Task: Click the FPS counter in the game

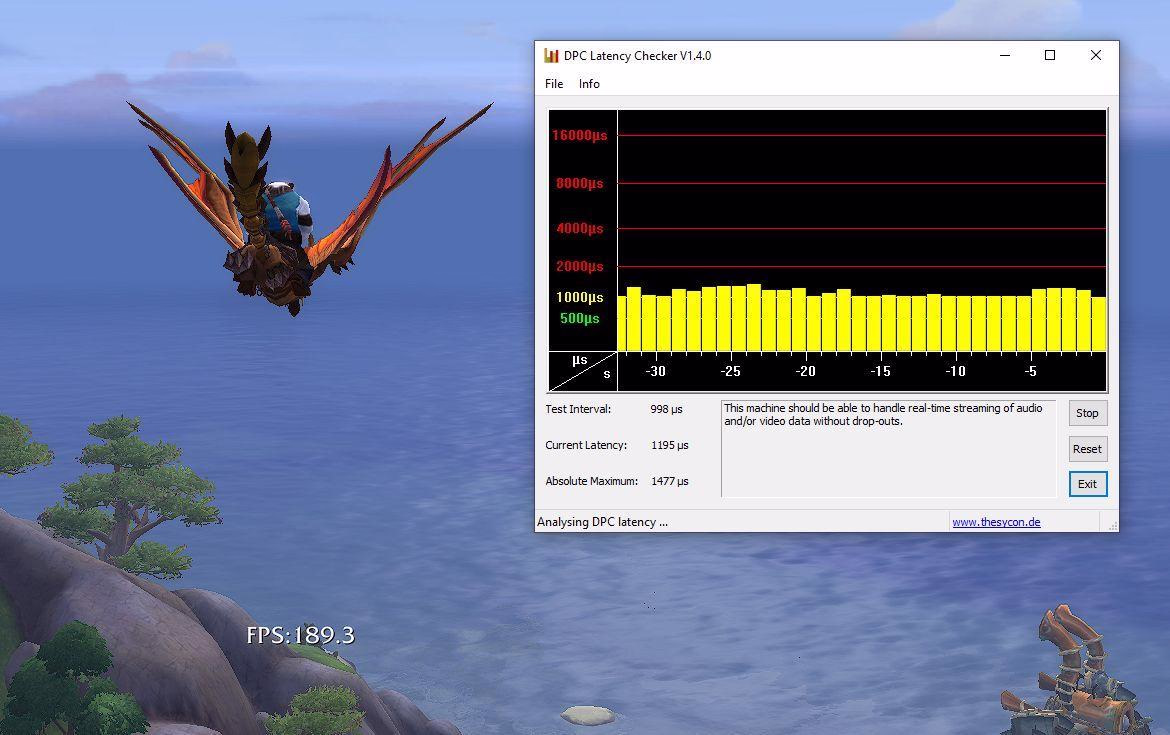Action: pos(300,635)
